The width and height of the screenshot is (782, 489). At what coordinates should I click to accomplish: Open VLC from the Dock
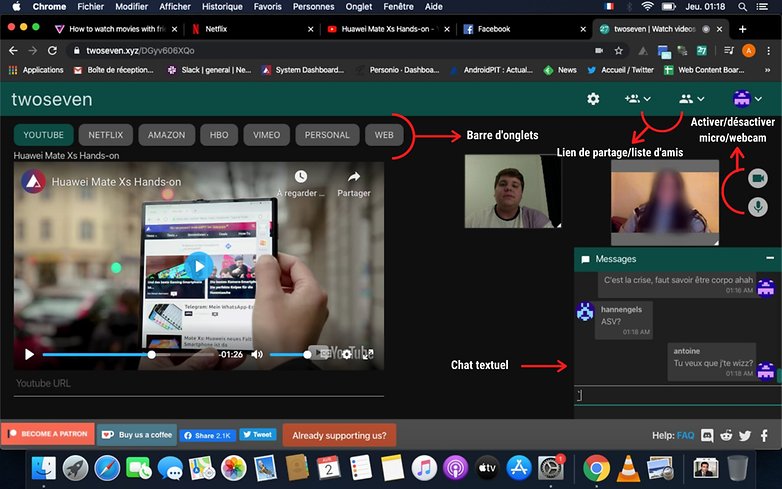pos(628,468)
